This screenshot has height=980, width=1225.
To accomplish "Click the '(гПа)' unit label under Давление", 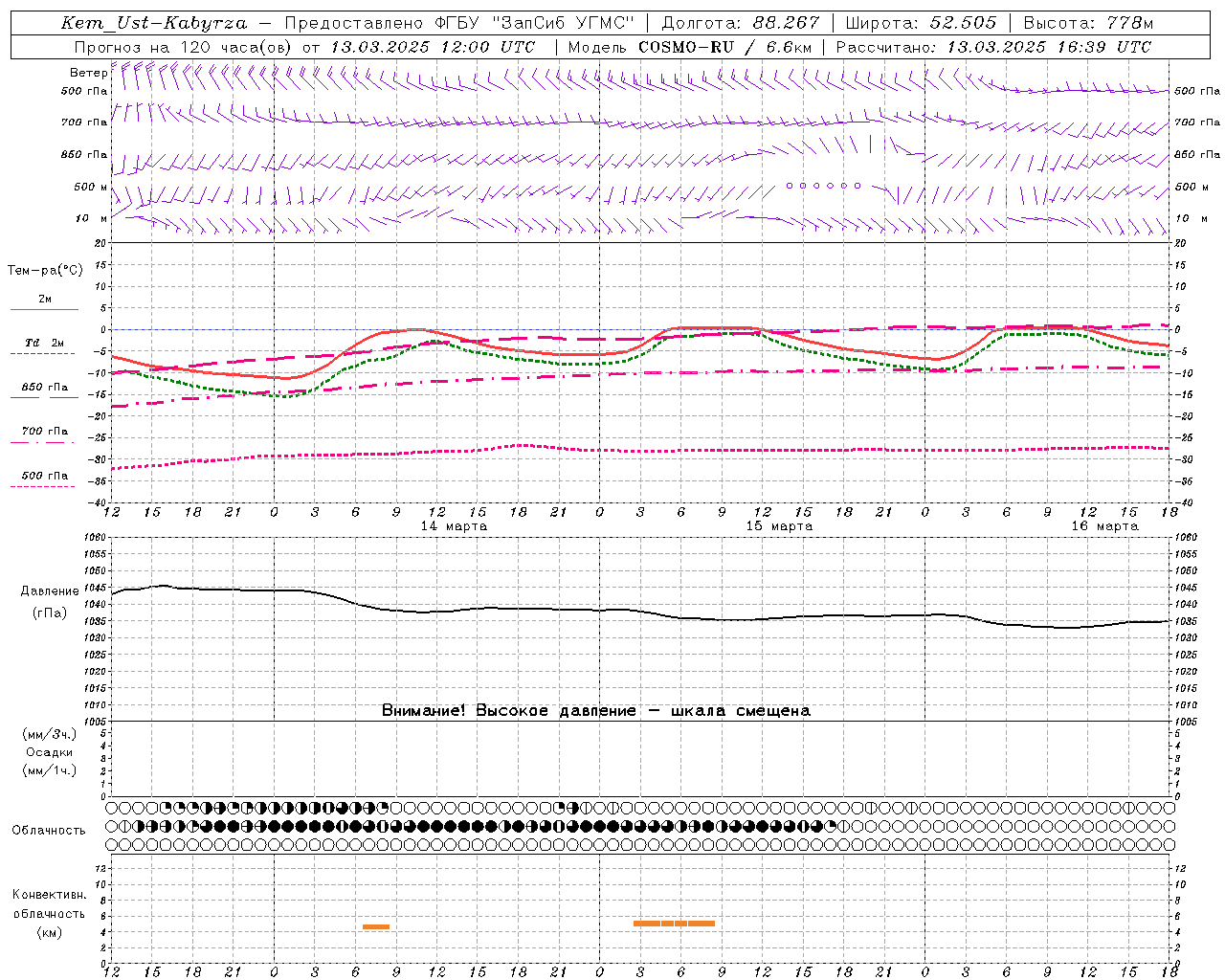I will (50, 613).
